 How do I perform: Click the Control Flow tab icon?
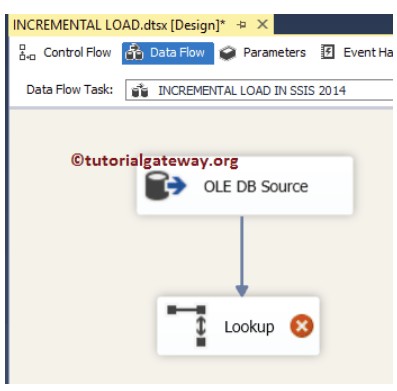point(27,53)
